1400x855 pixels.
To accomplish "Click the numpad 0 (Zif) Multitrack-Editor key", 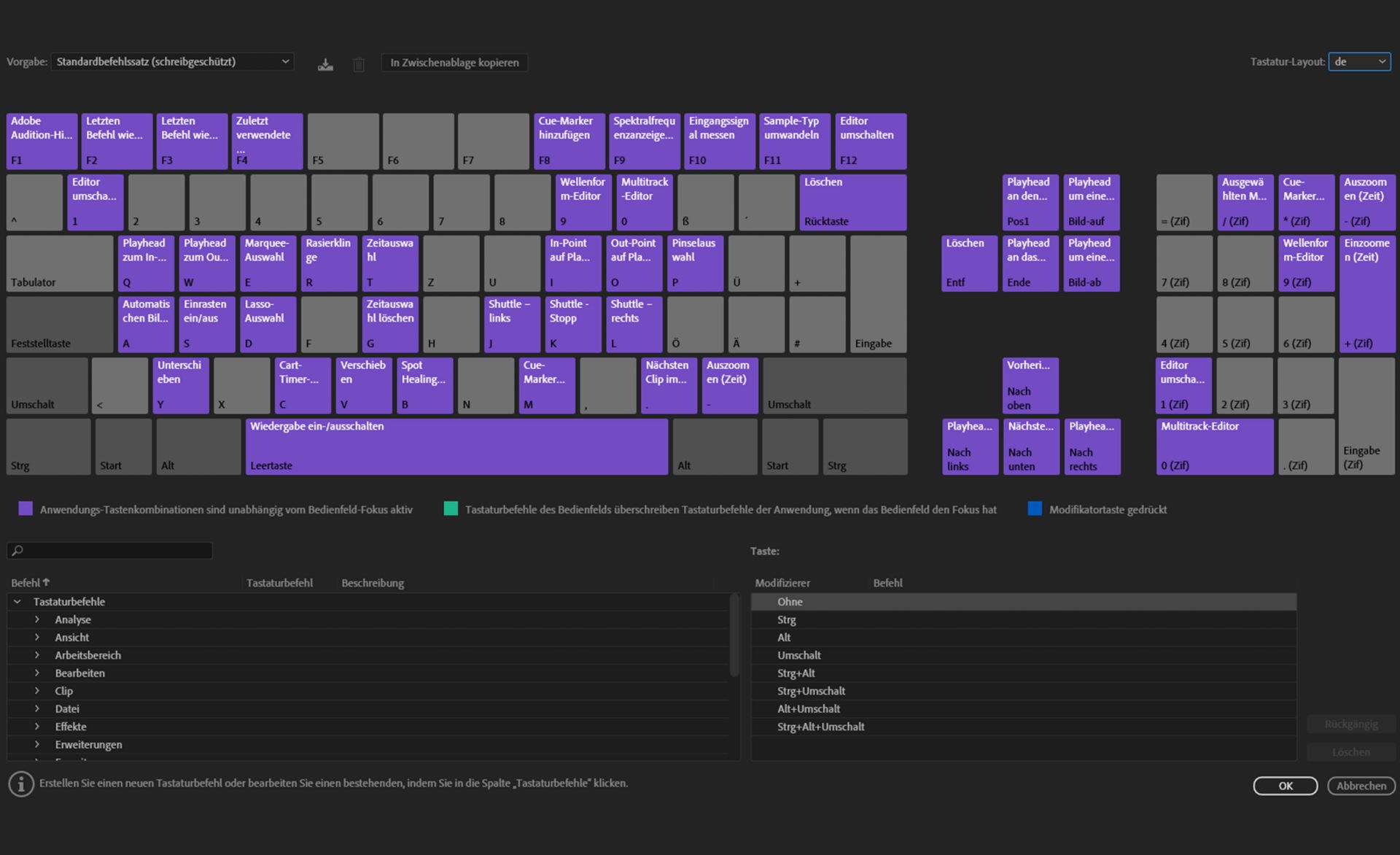I will point(1215,446).
